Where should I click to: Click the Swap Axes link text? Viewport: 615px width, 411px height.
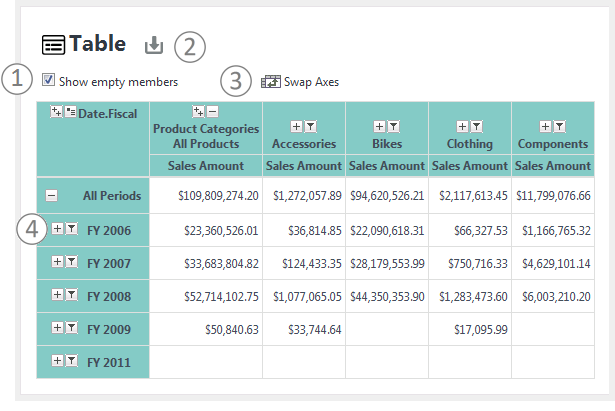[311, 82]
